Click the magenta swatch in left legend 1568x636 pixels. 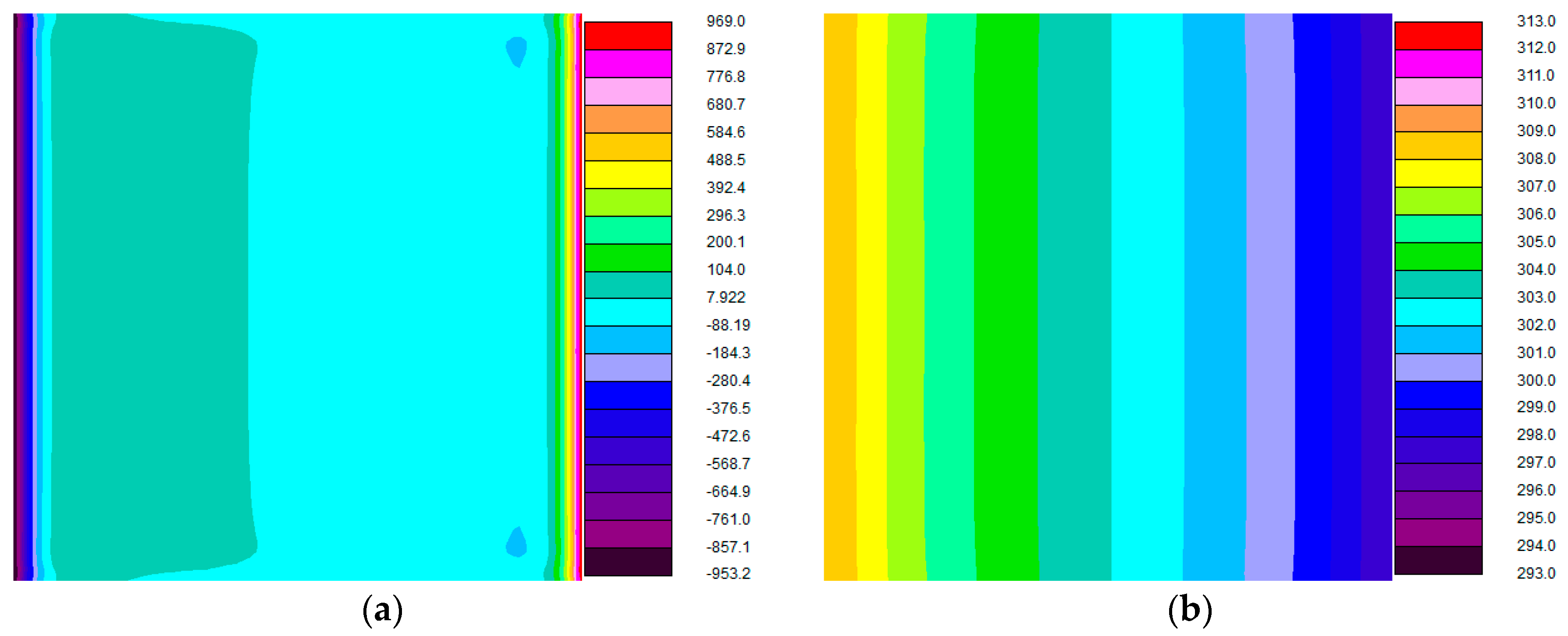(628, 64)
